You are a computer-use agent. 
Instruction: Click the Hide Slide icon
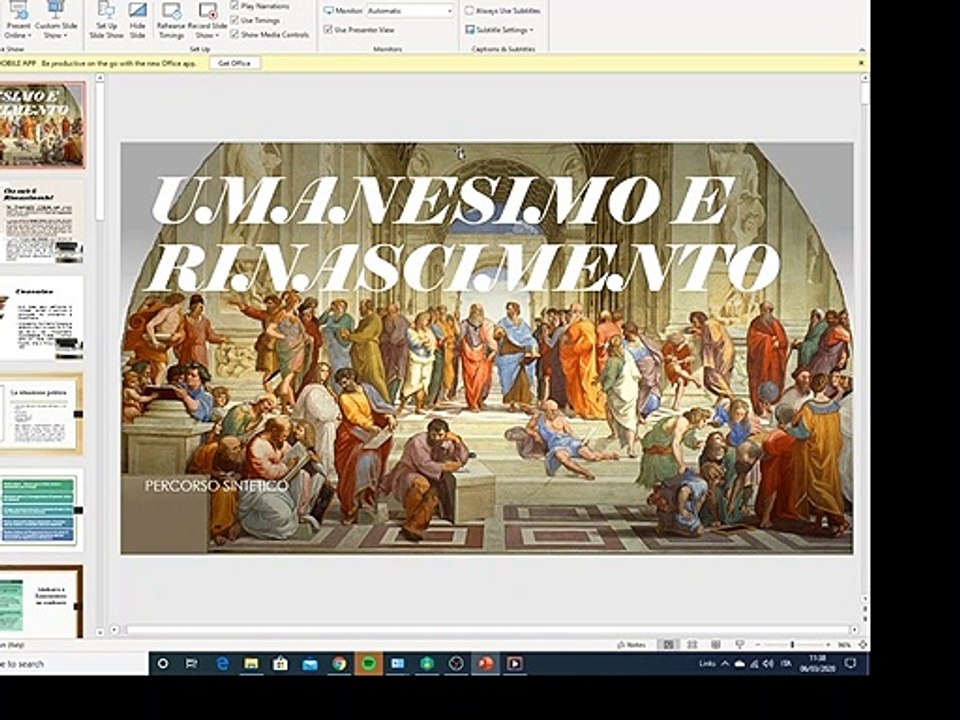click(x=137, y=11)
